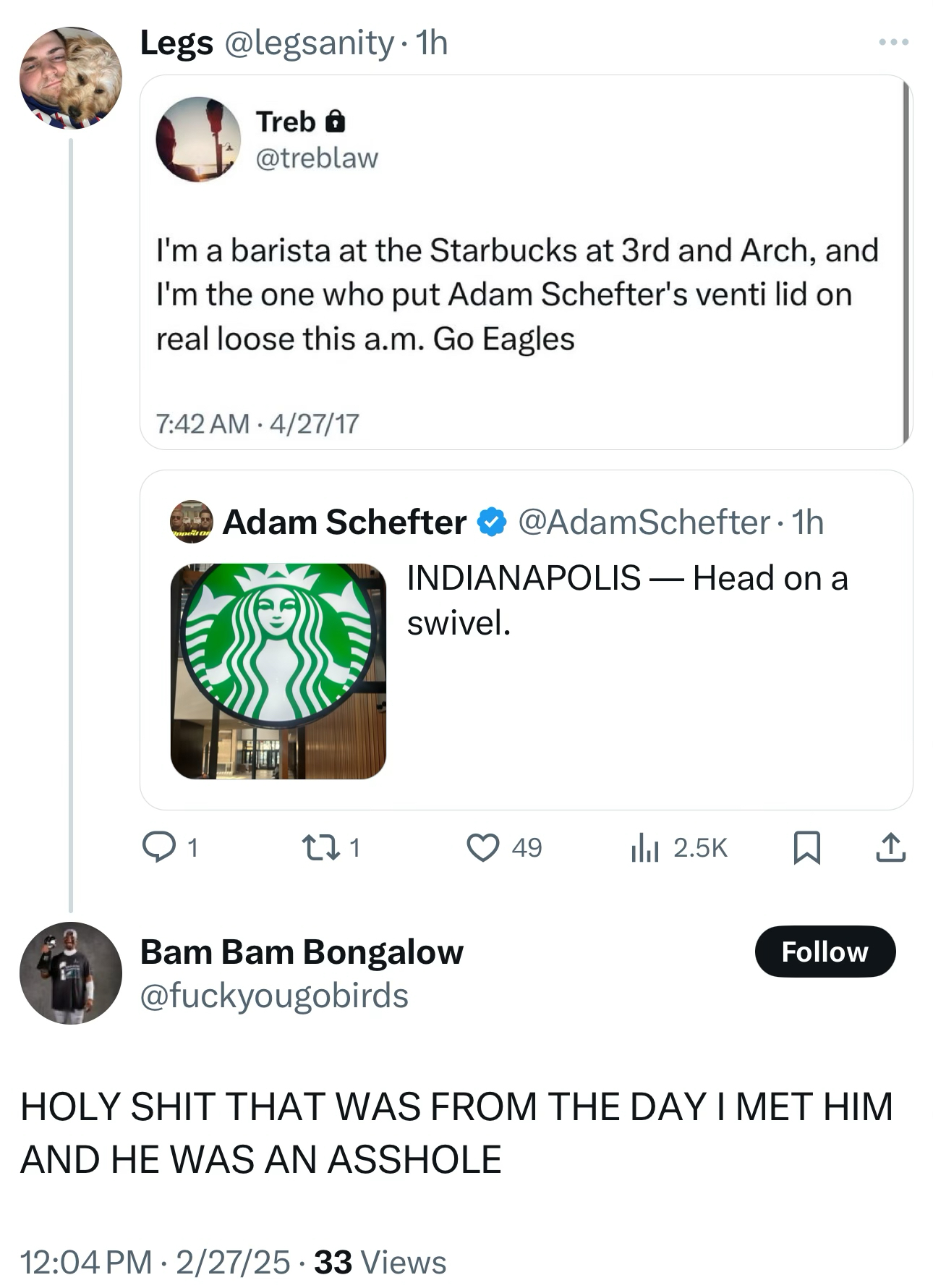Click the @fuckyougobirds handle
Viewport: 933px width, 1288px height.
pos(274,996)
